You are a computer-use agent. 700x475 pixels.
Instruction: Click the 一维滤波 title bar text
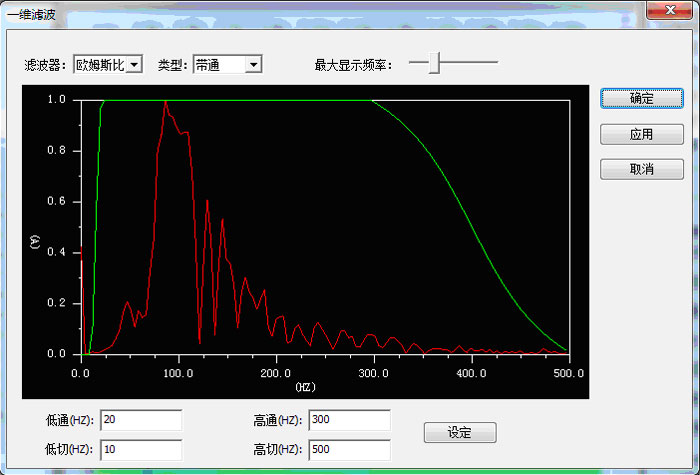pyautogui.click(x=32, y=13)
